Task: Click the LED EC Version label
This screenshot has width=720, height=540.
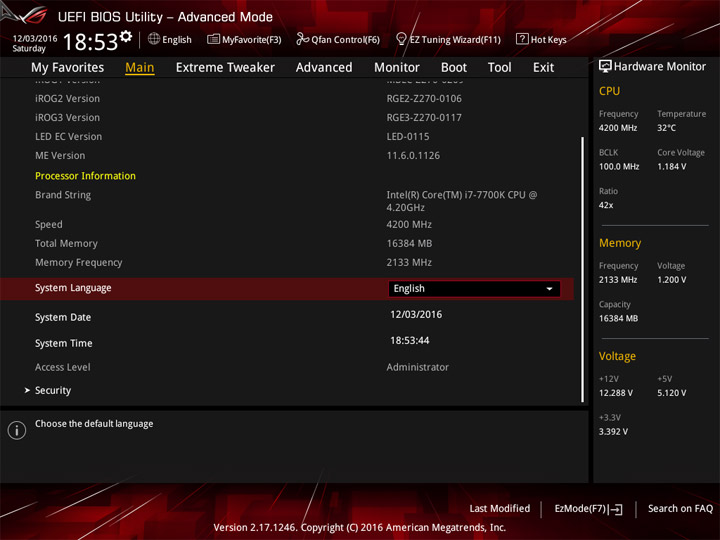Action: coord(68,136)
